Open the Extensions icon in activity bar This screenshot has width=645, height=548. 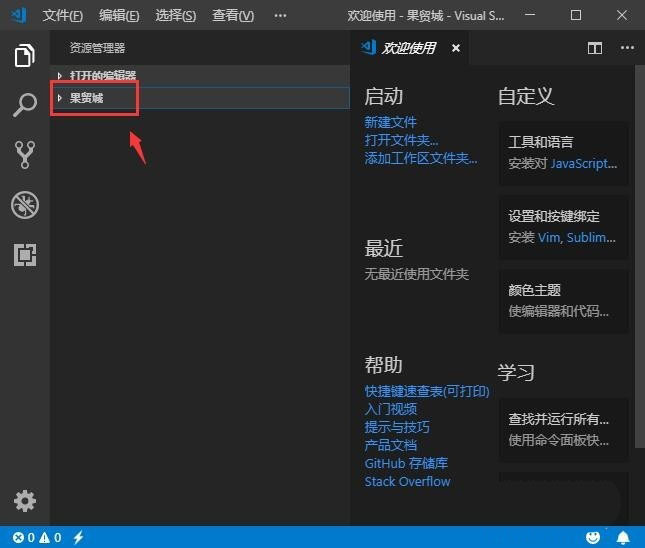coord(25,255)
